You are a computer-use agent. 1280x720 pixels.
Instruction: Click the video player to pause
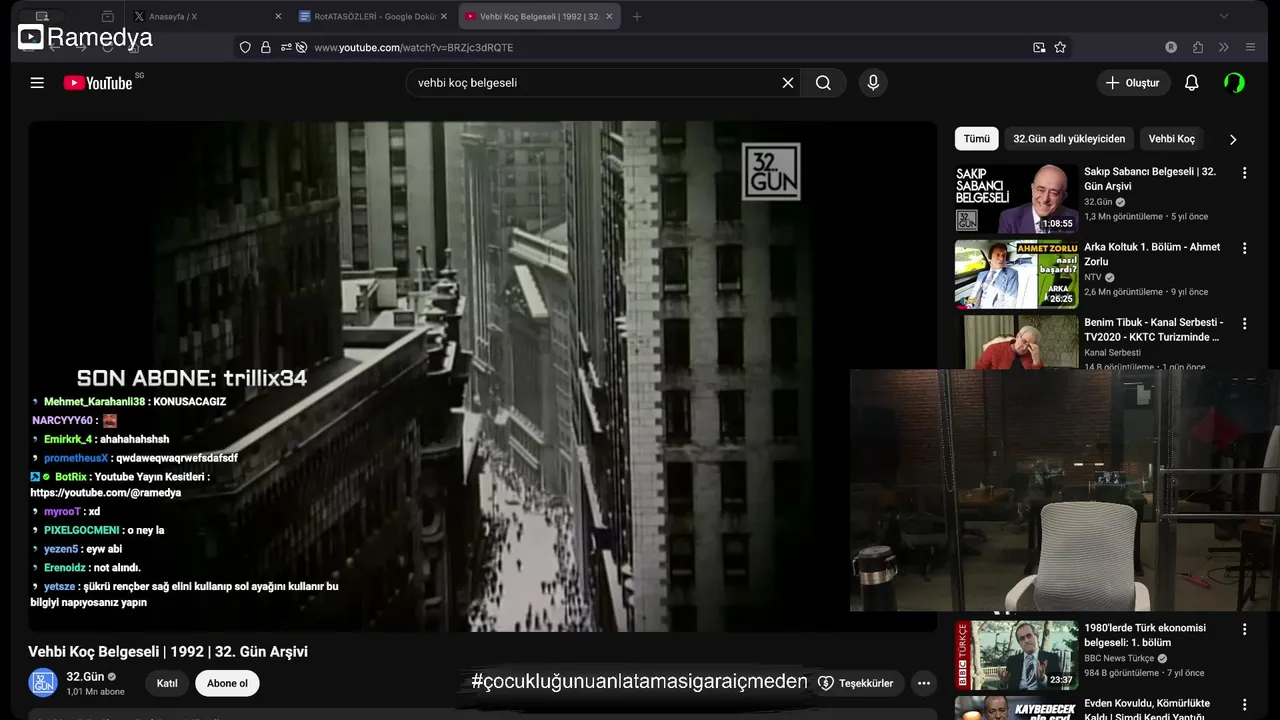click(482, 376)
